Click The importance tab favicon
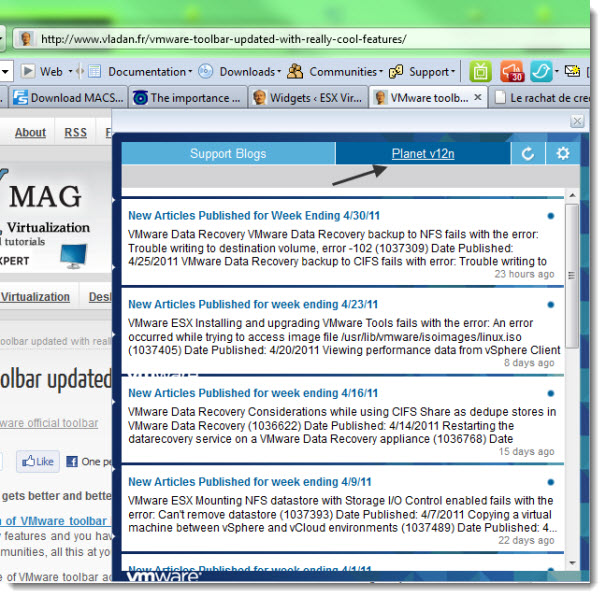Viewport: 605px width, 598px height. [140, 98]
